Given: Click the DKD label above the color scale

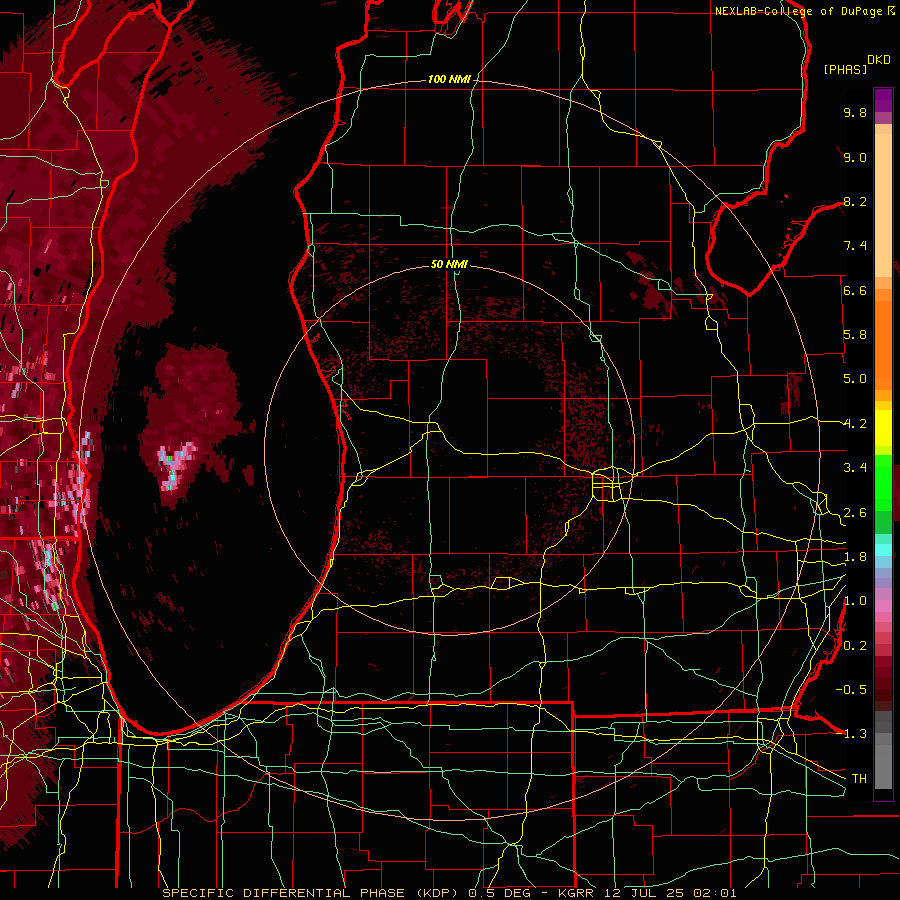Looking at the screenshot, I should (x=879, y=60).
